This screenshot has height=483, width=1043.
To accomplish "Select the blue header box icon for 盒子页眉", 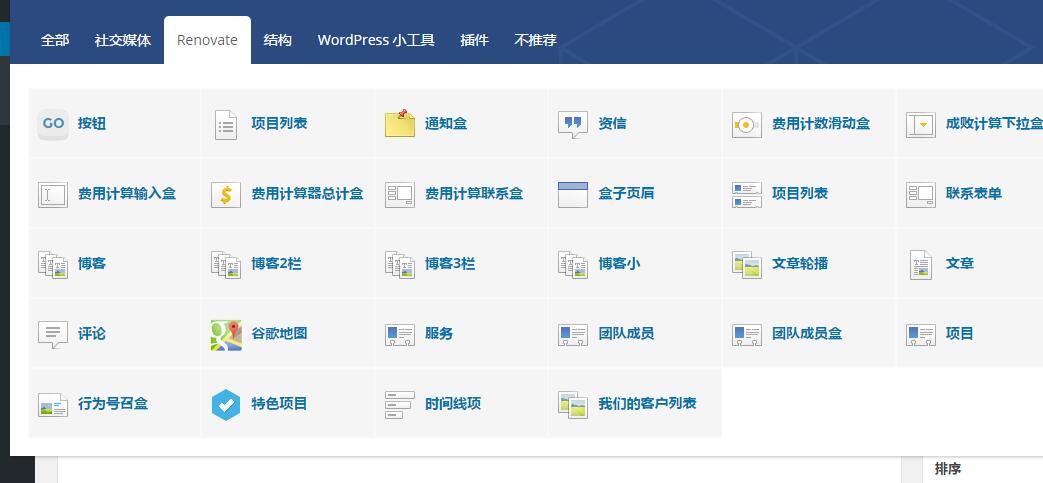I will click(x=573, y=195).
